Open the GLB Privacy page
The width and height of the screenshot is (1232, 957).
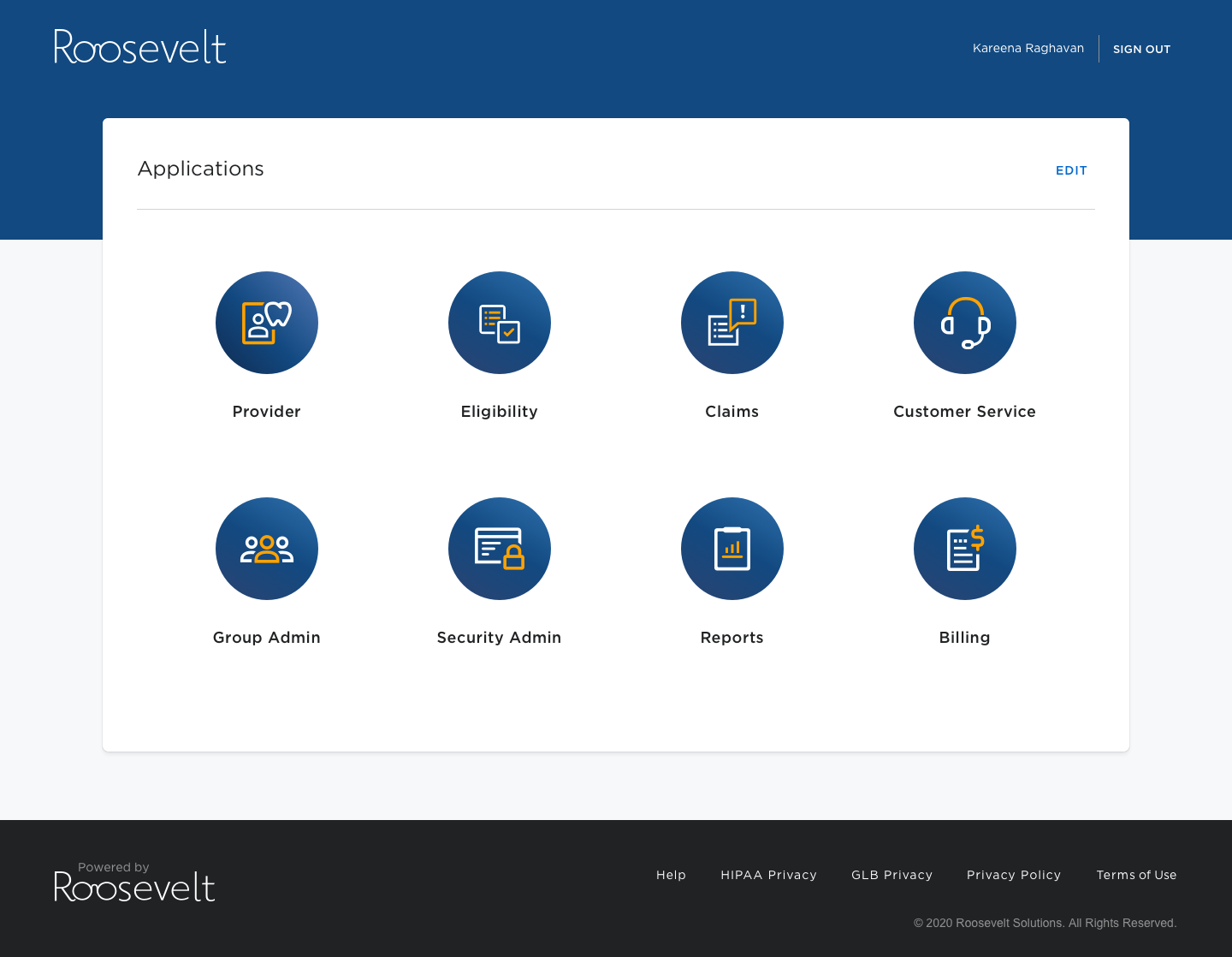[x=891, y=875]
